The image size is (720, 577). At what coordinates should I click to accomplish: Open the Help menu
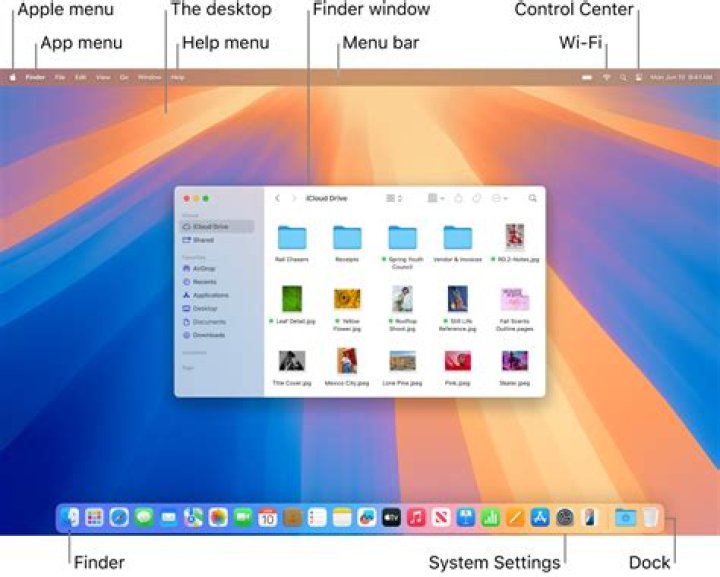point(178,78)
